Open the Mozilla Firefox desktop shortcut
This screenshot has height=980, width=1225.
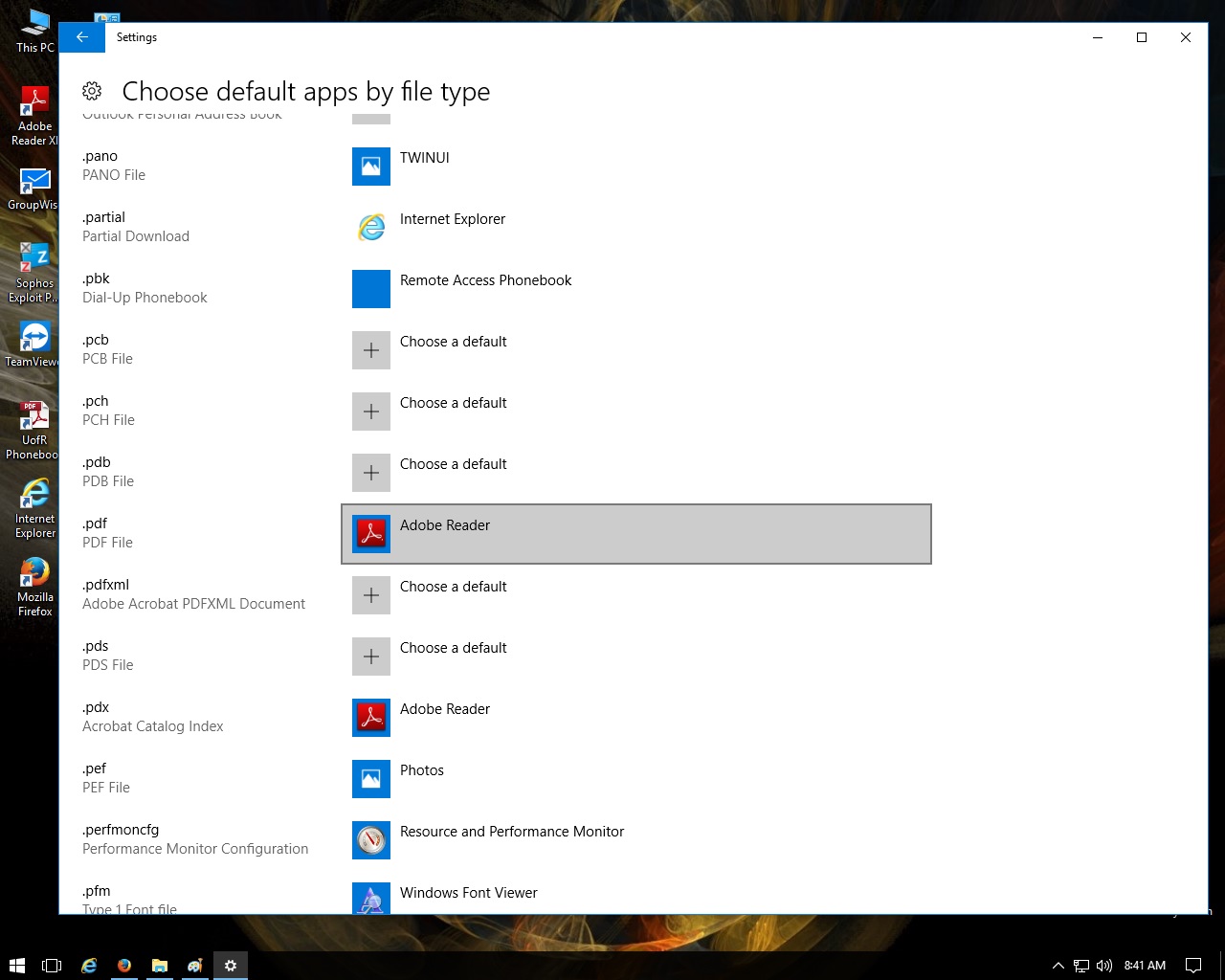pyautogui.click(x=34, y=587)
